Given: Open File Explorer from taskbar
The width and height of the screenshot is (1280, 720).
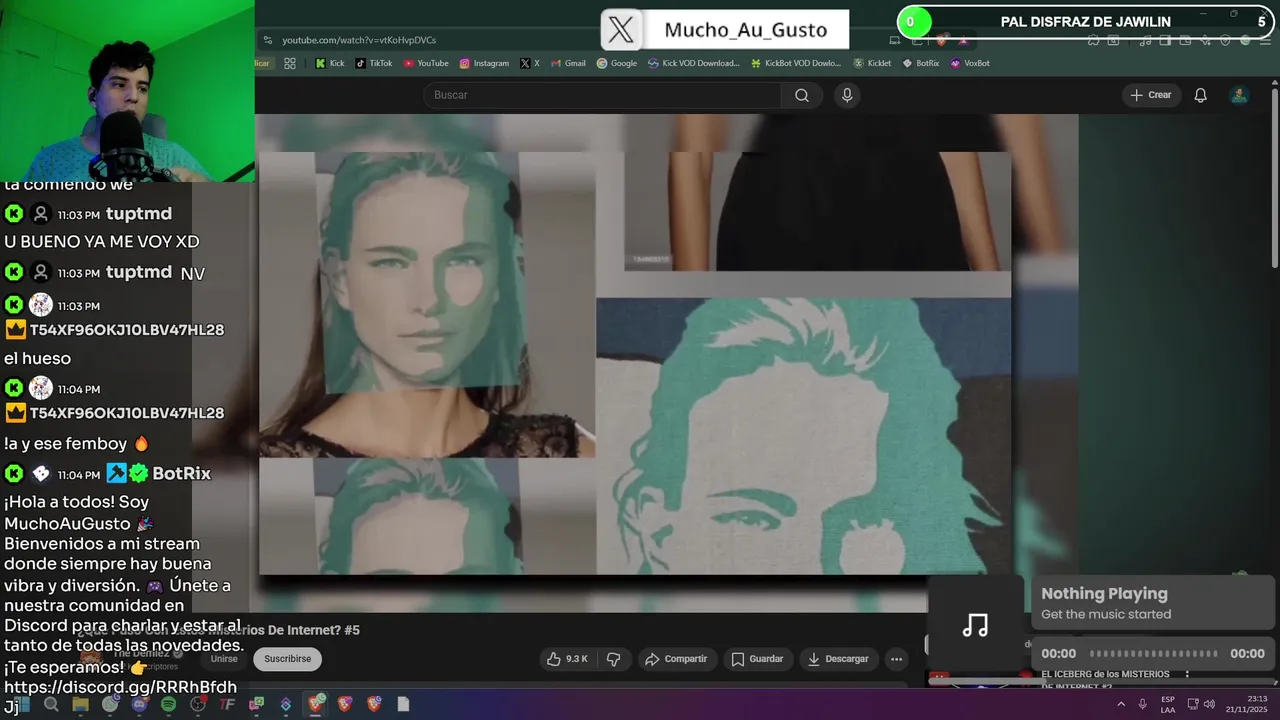Looking at the screenshot, I should (80, 704).
